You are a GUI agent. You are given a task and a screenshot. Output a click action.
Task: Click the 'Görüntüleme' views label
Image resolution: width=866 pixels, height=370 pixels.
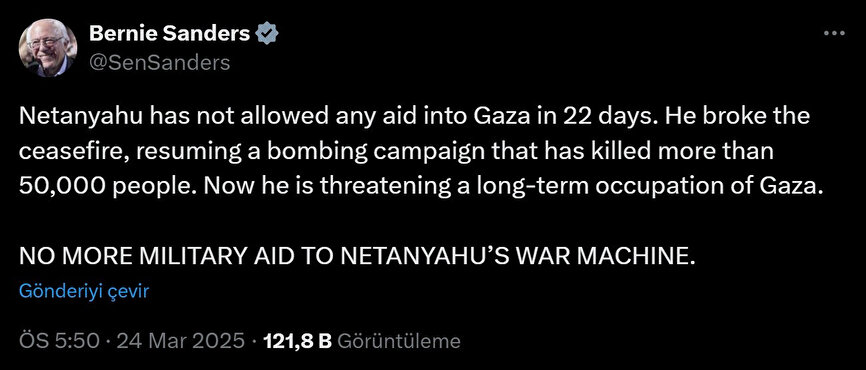[398, 341]
